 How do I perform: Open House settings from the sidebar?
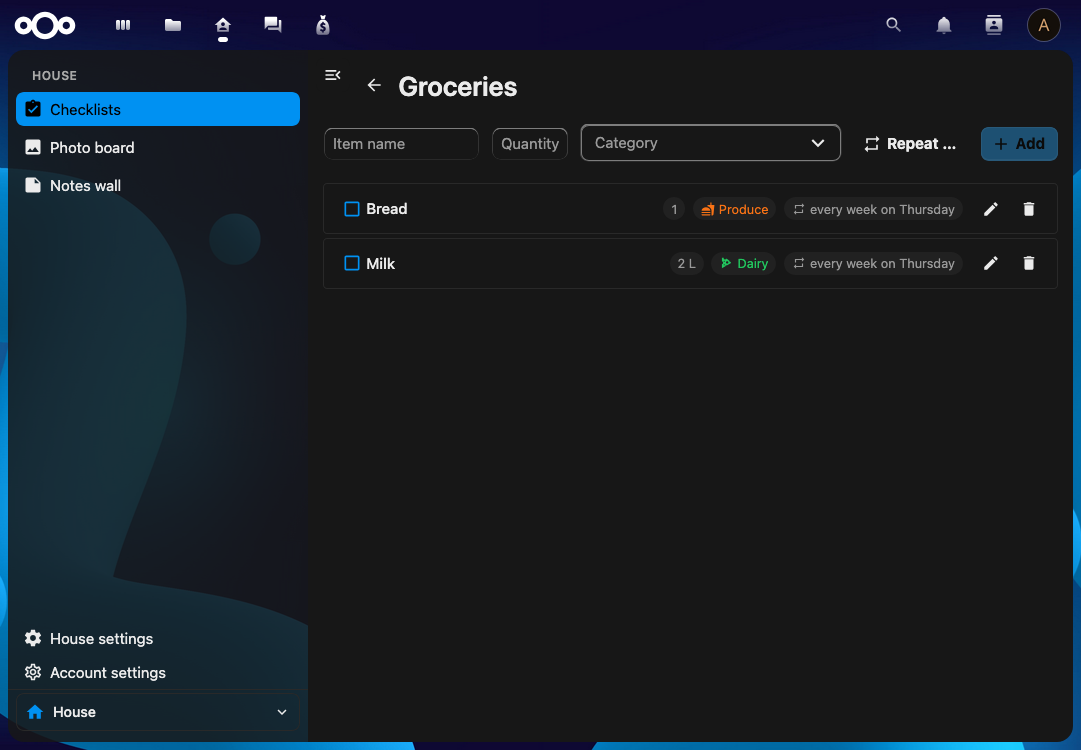point(100,638)
